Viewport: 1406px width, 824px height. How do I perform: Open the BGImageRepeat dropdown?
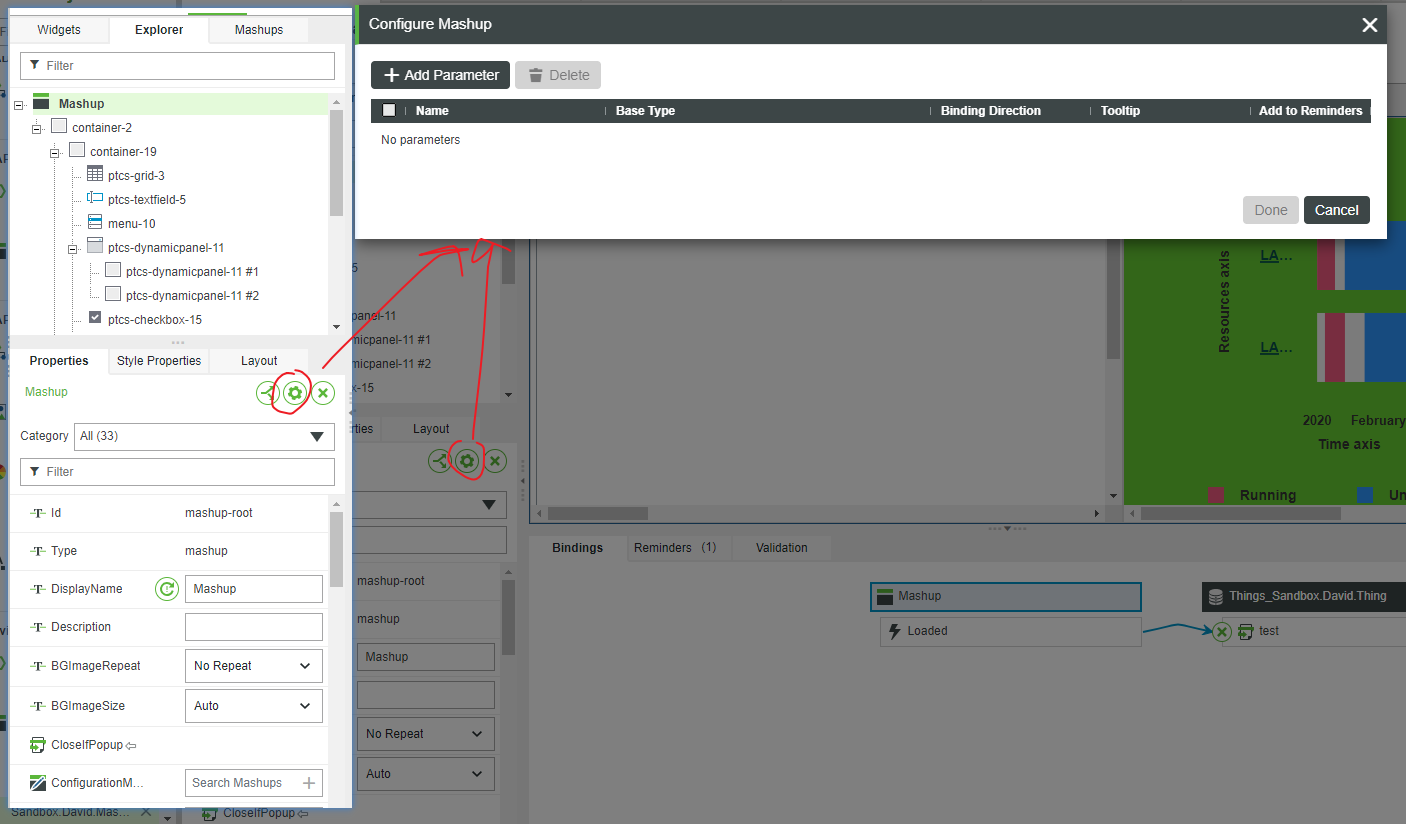pos(253,665)
